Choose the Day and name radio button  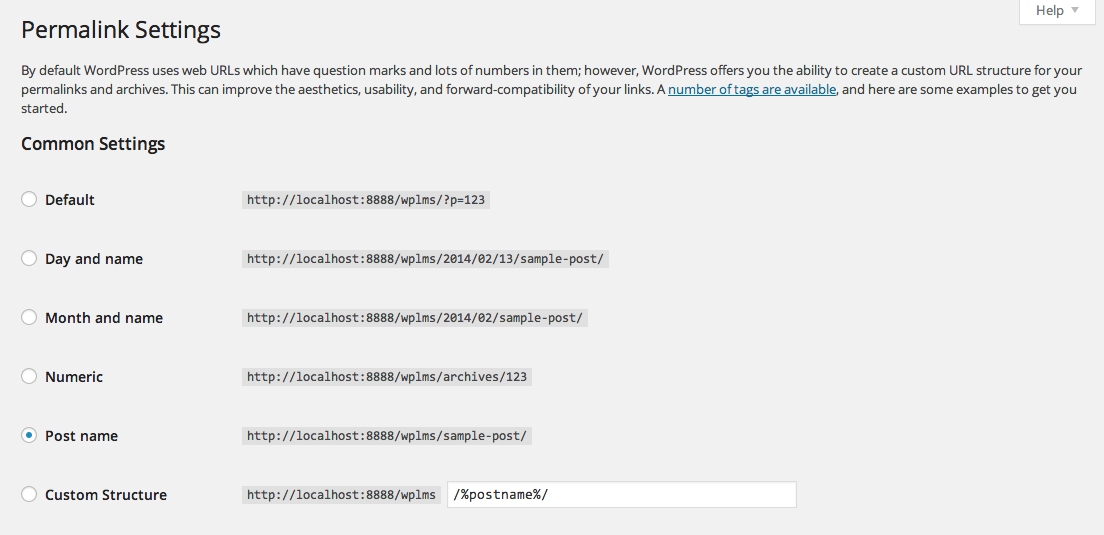29,258
